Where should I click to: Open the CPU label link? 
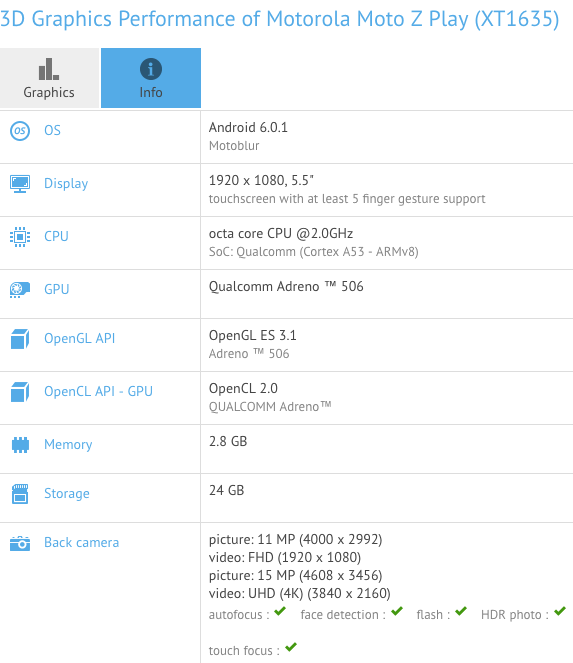point(56,236)
